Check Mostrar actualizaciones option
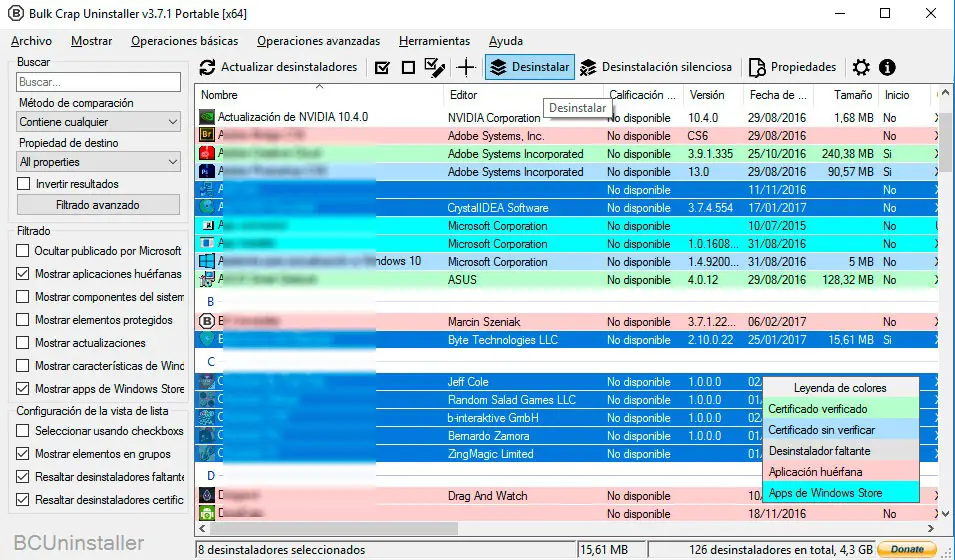 23,342
